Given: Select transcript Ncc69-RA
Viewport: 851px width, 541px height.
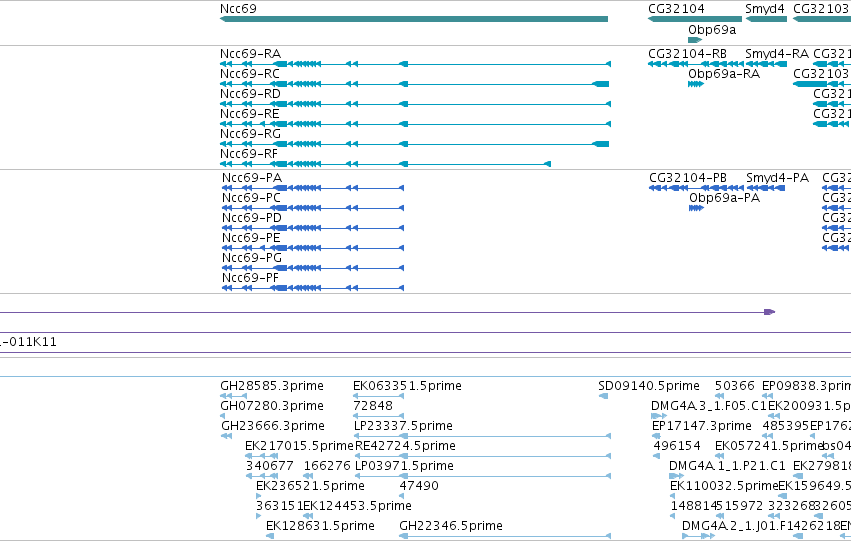Looking at the screenshot, I should tap(415, 64).
